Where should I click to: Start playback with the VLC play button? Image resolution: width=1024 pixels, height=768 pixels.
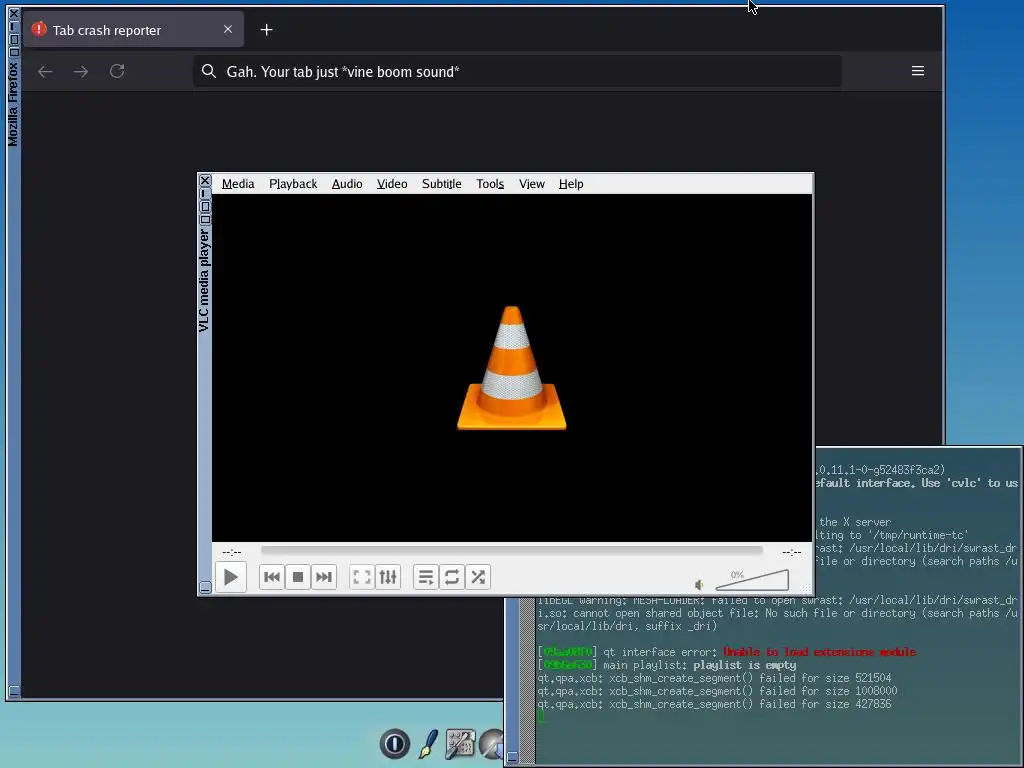pyautogui.click(x=231, y=577)
